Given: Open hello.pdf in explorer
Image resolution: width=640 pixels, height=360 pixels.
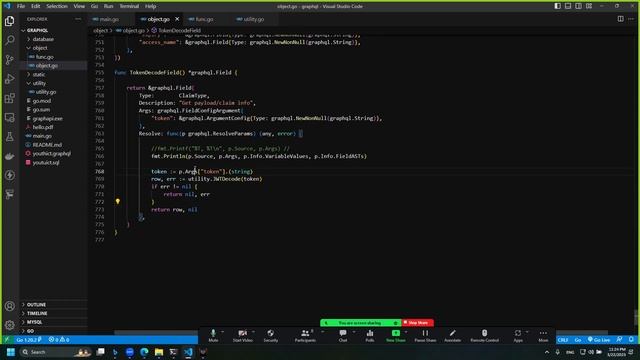Looking at the screenshot, I should tap(43, 127).
